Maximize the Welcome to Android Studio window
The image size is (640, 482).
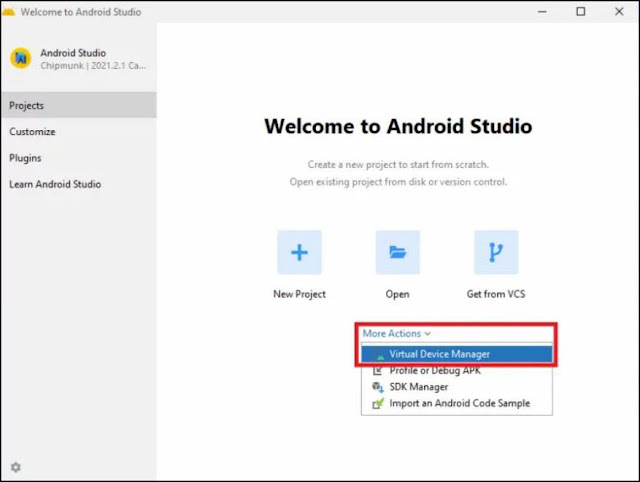(x=580, y=12)
